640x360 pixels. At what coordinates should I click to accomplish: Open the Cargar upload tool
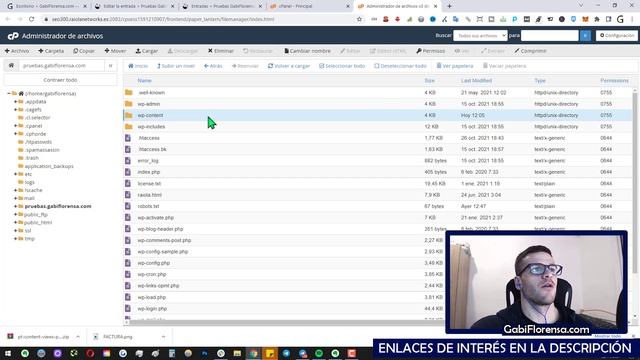click(147, 51)
